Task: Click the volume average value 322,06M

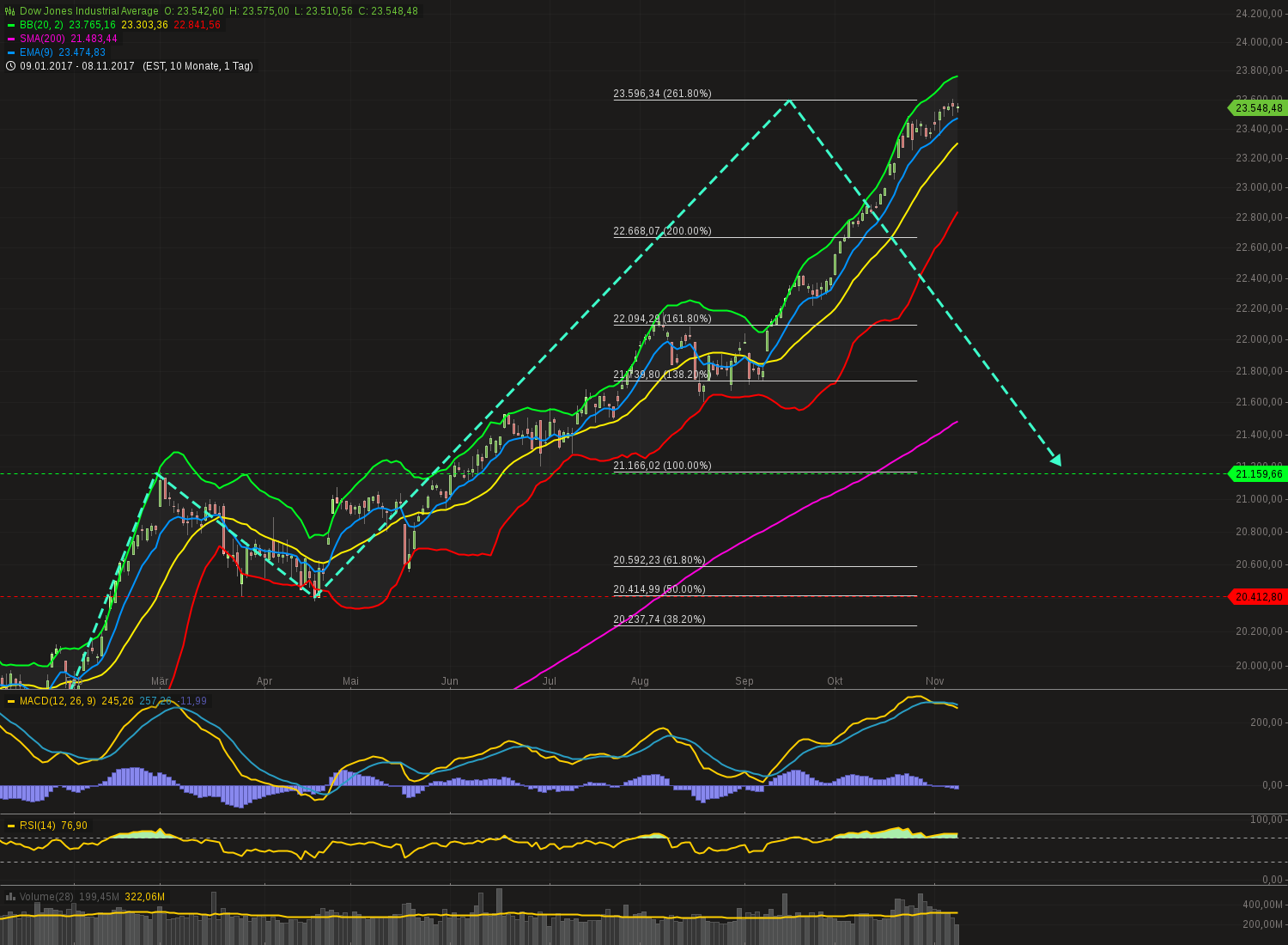Action: 145,897
